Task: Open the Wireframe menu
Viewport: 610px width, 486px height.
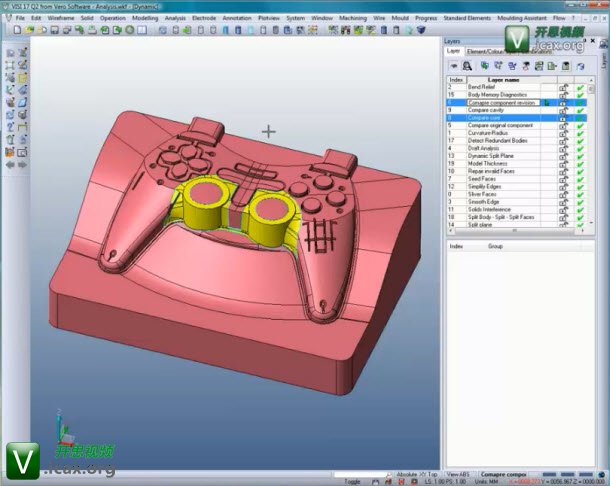Action: pyautogui.click(x=61, y=18)
